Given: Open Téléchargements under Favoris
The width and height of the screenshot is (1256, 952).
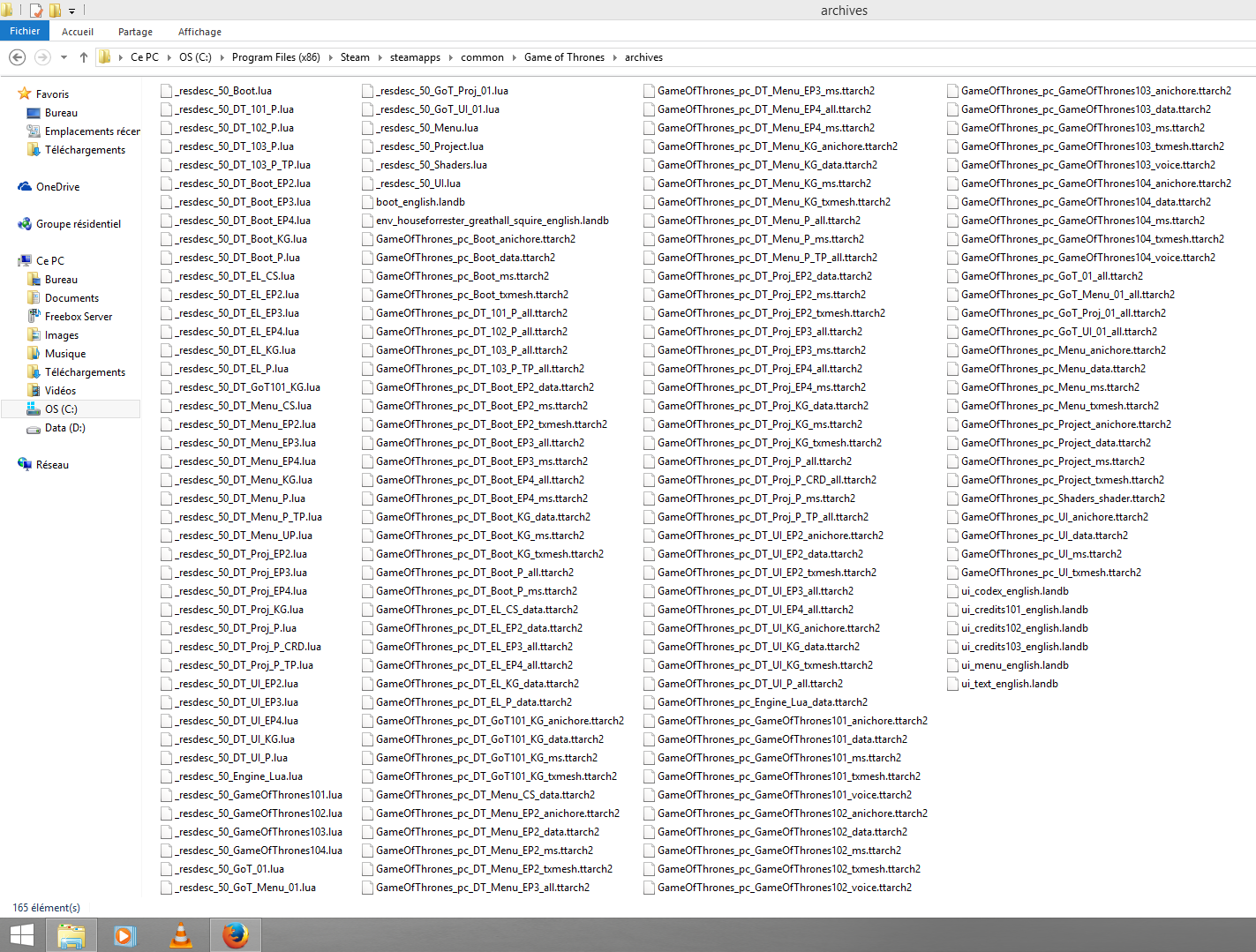Looking at the screenshot, I should click(x=85, y=150).
